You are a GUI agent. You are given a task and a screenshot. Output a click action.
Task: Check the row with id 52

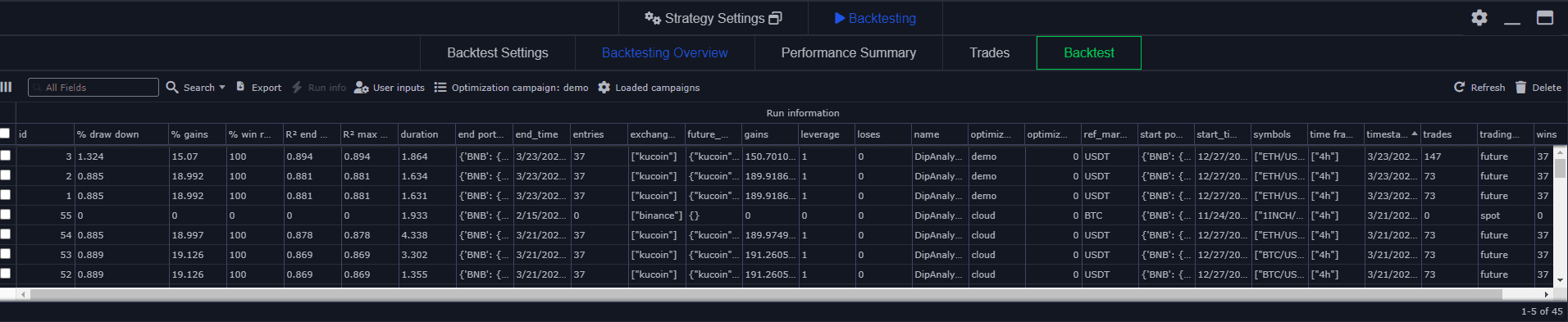(6, 273)
